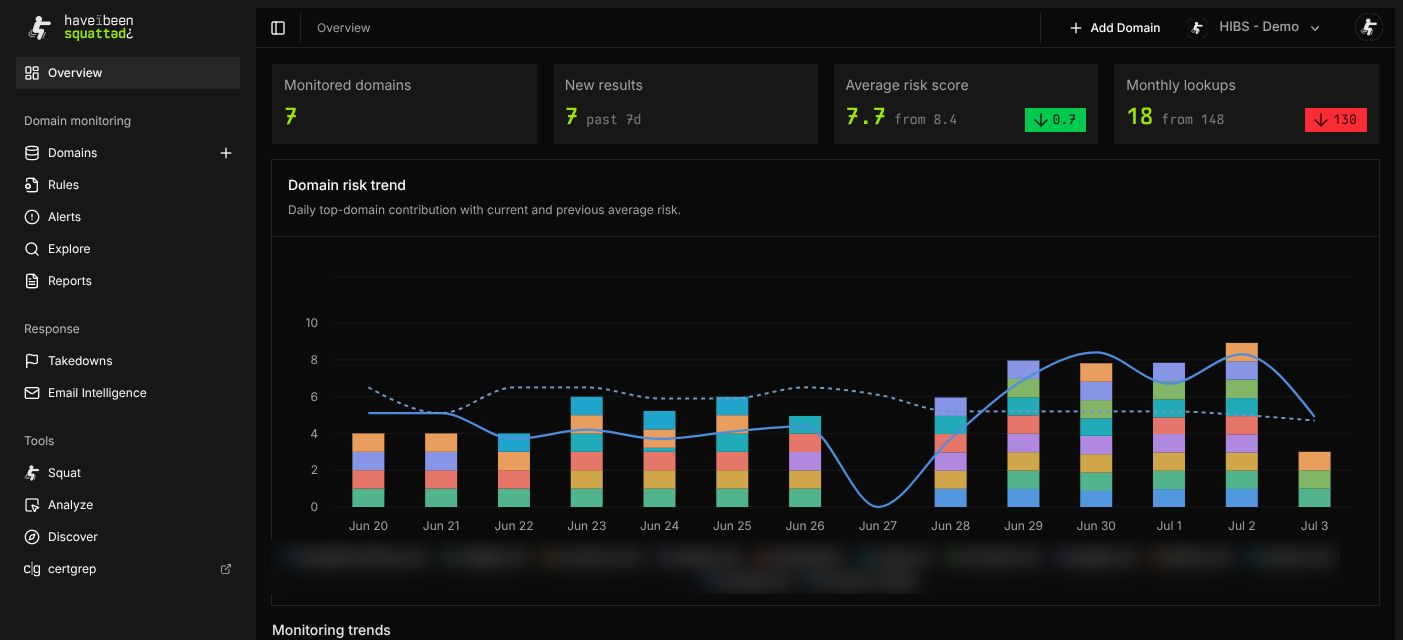
Task: Click the Monitored domains card
Action: [x=404, y=104]
